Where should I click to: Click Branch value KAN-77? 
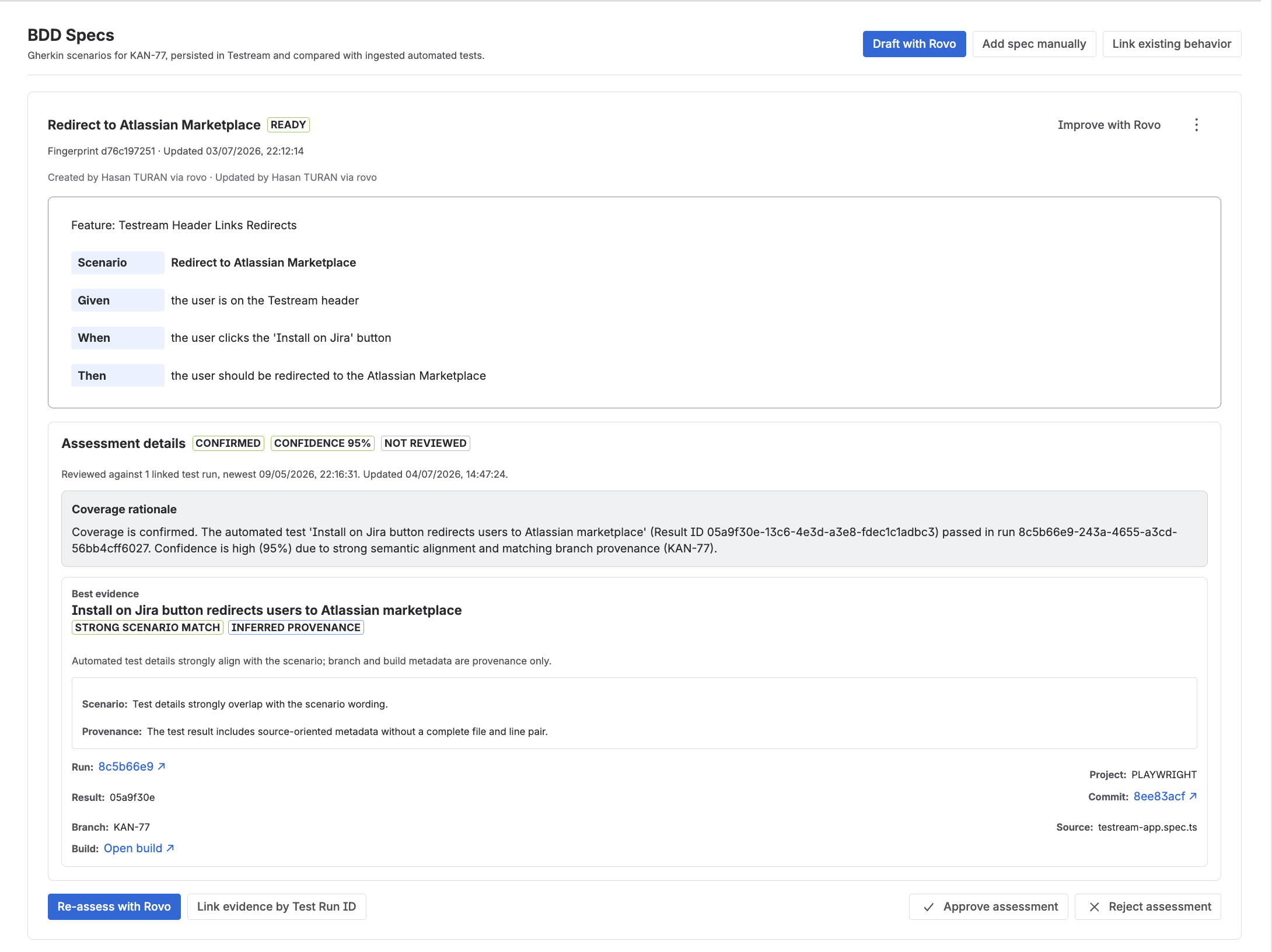pos(132,827)
